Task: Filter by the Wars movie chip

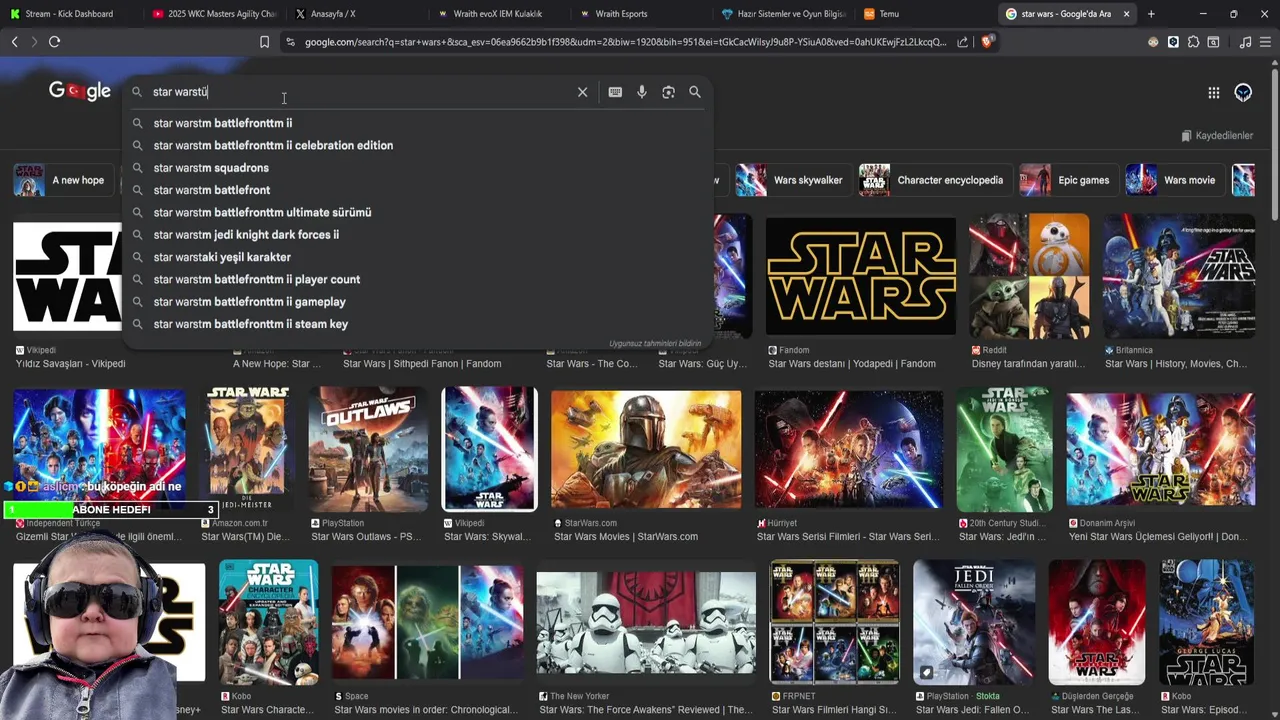Action: tap(1174, 180)
